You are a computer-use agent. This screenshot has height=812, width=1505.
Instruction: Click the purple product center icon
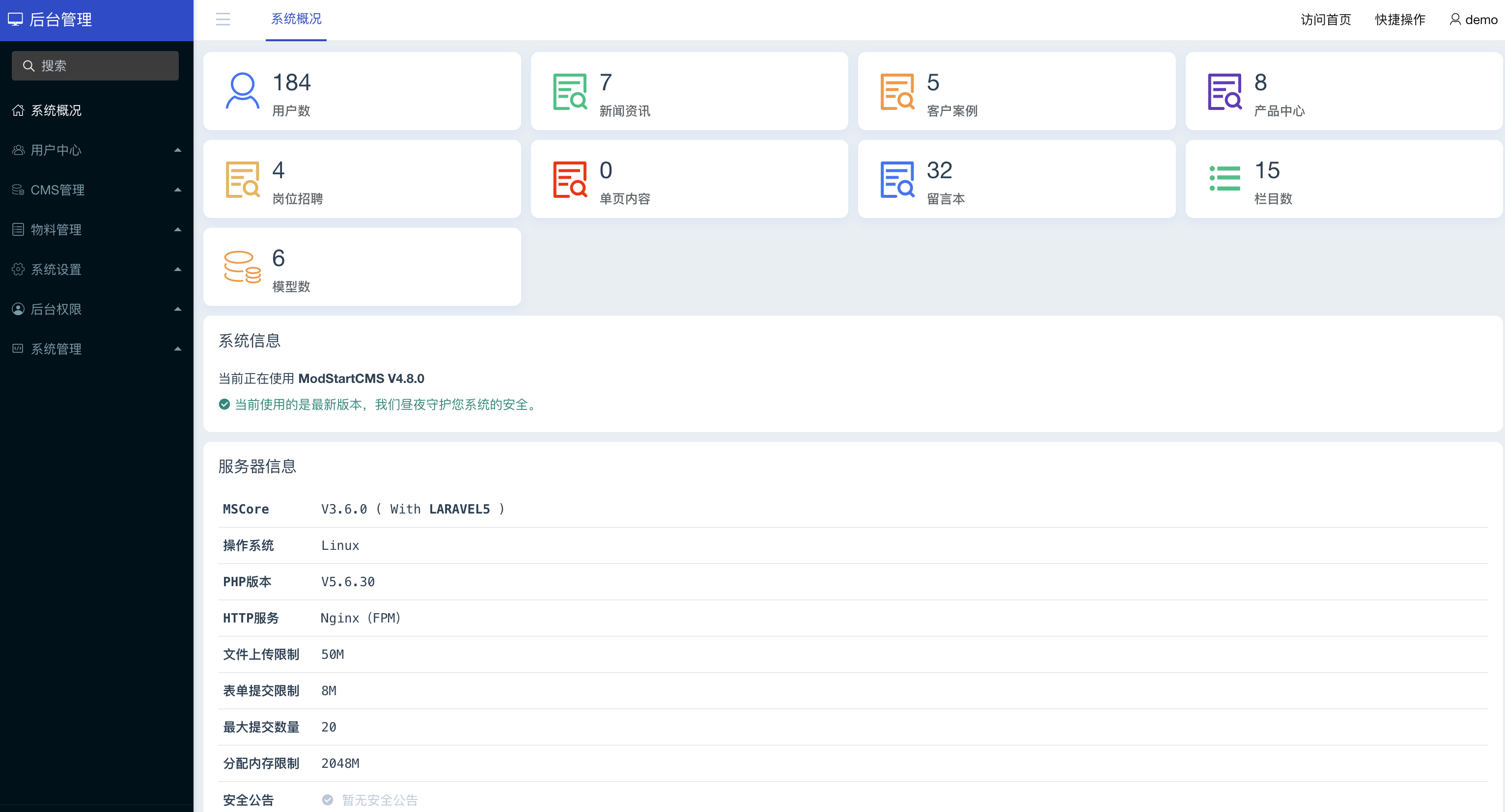click(1224, 92)
